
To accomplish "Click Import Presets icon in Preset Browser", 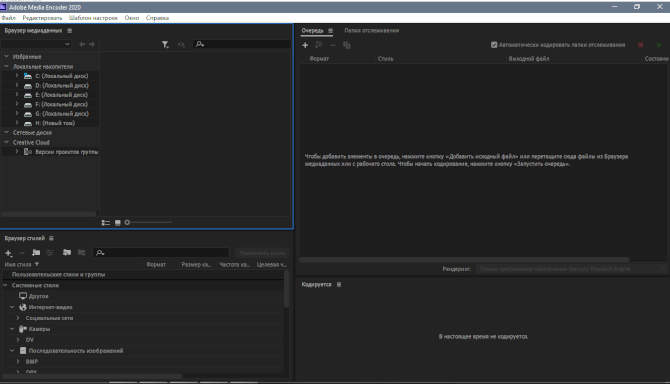I will (67, 253).
